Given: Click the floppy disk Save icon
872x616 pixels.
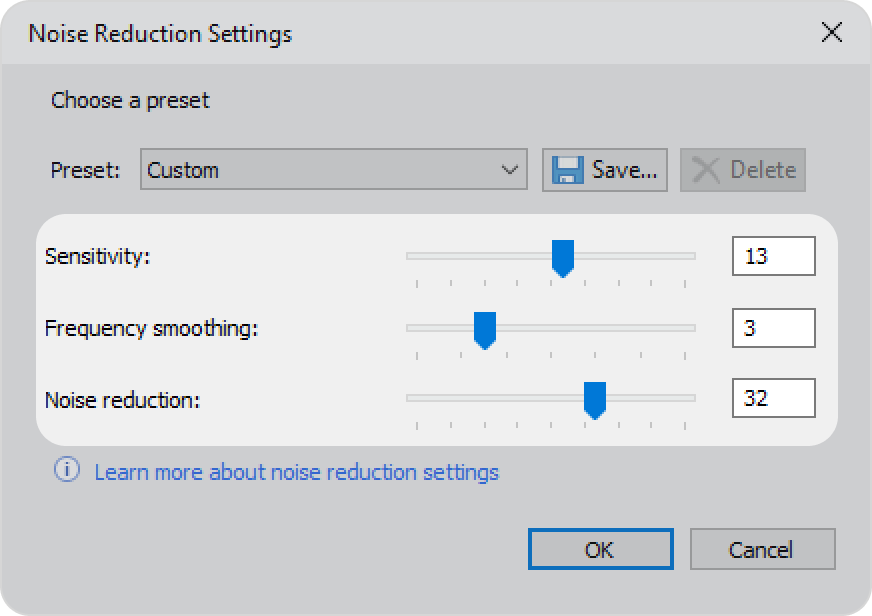Looking at the screenshot, I should (x=568, y=170).
